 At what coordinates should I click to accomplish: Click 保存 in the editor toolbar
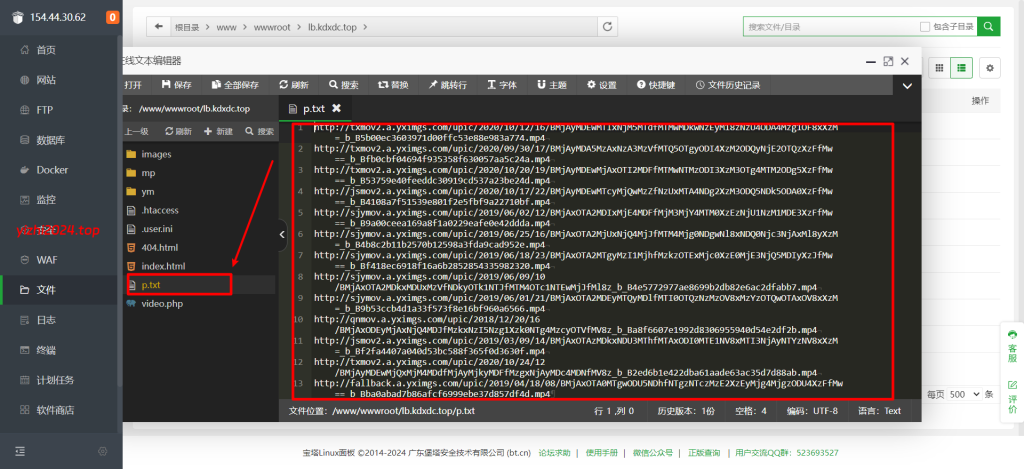(176, 85)
